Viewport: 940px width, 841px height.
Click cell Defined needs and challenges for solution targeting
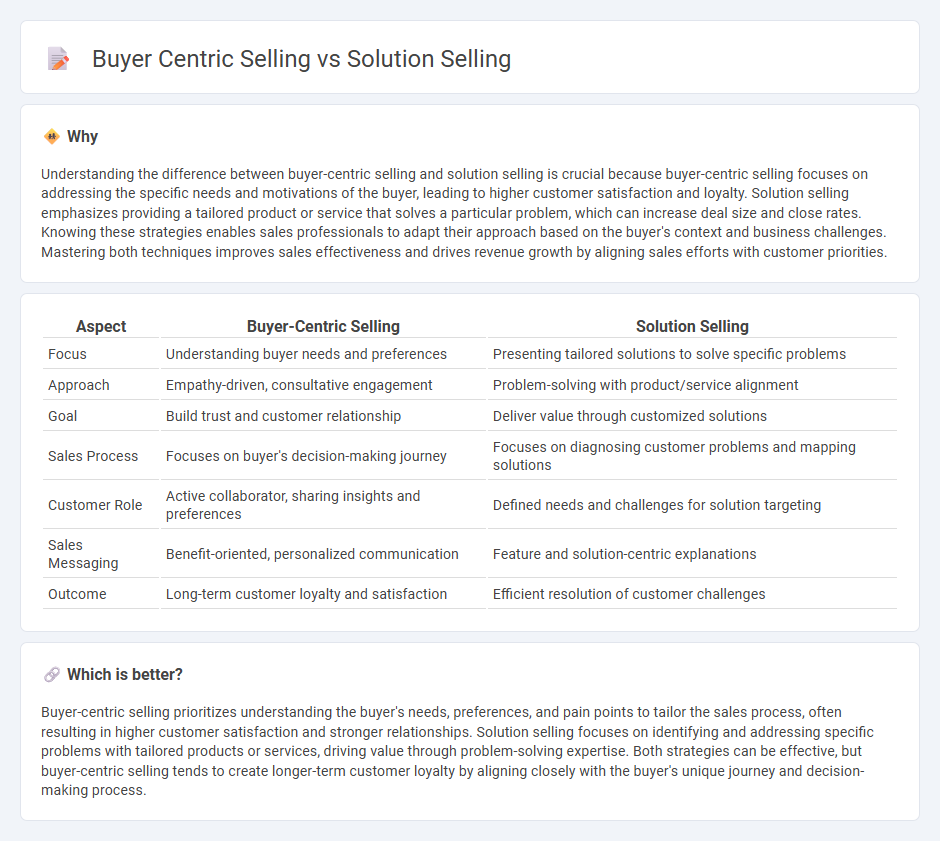(692, 505)
